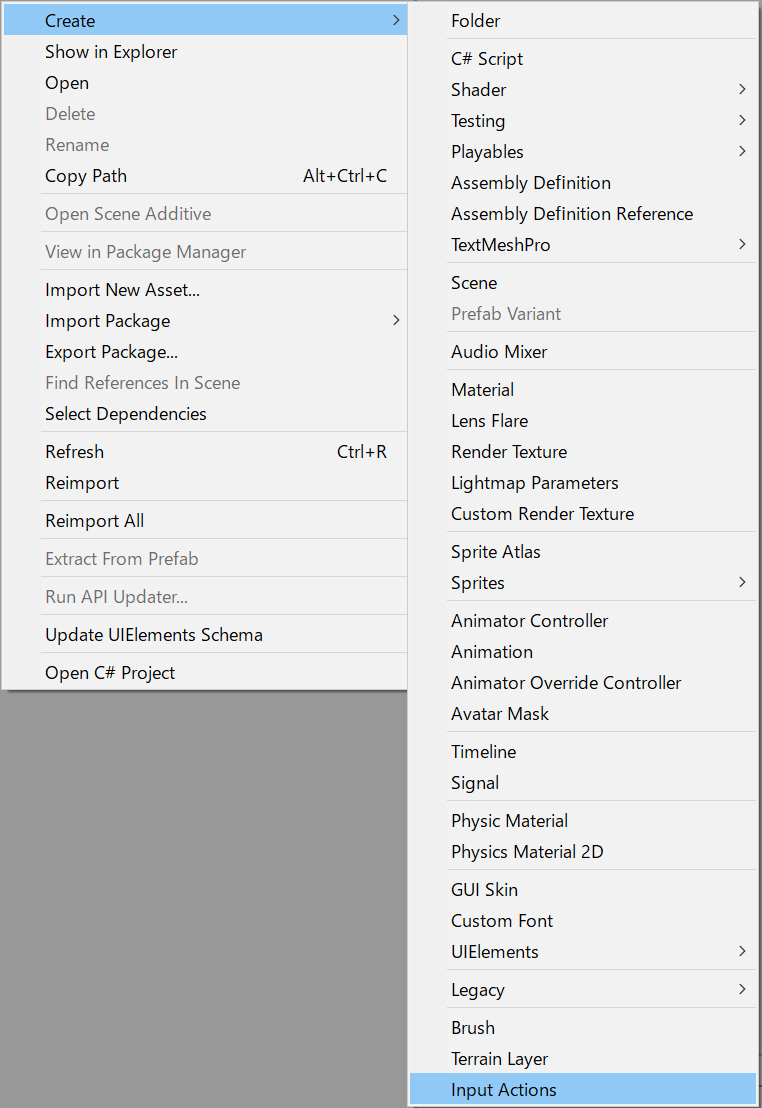Create a new Terrain Layer

[x=582, y=1059]
